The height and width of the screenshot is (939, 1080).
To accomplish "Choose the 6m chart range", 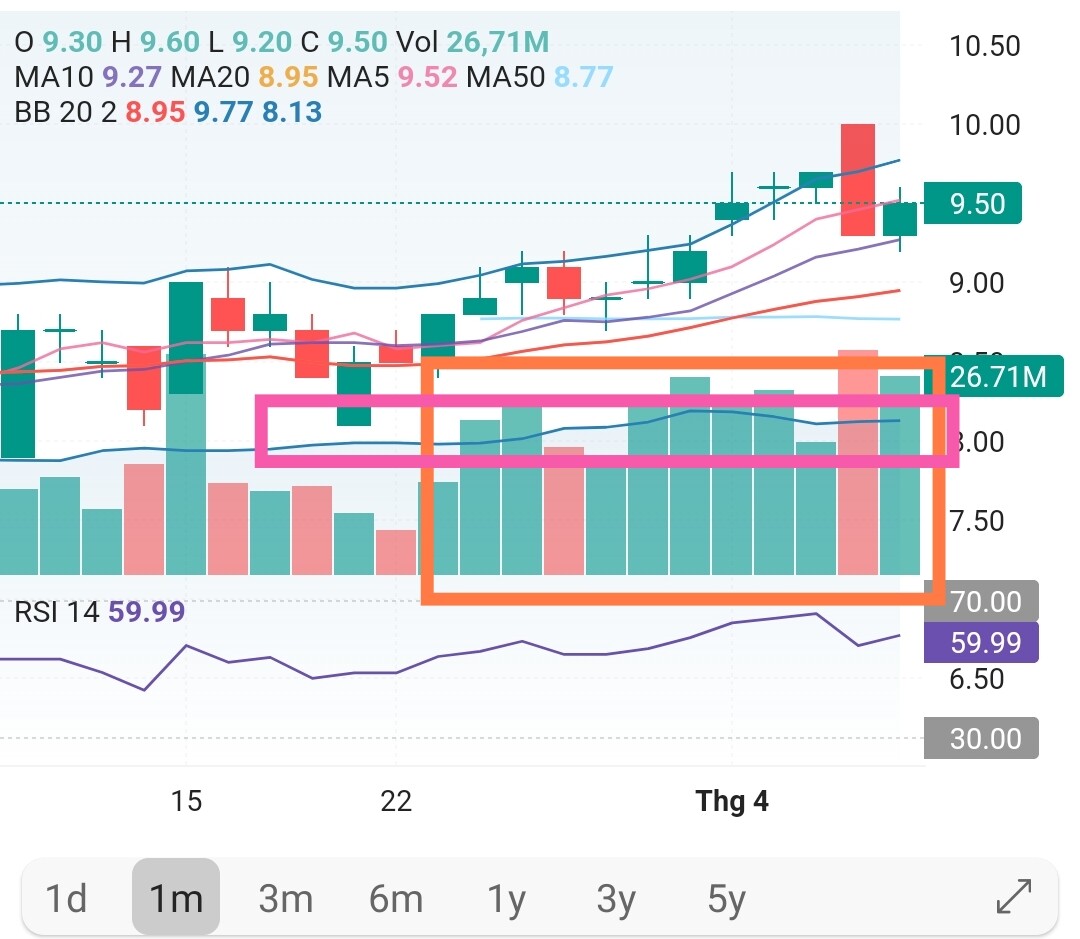I will (395, 898).
